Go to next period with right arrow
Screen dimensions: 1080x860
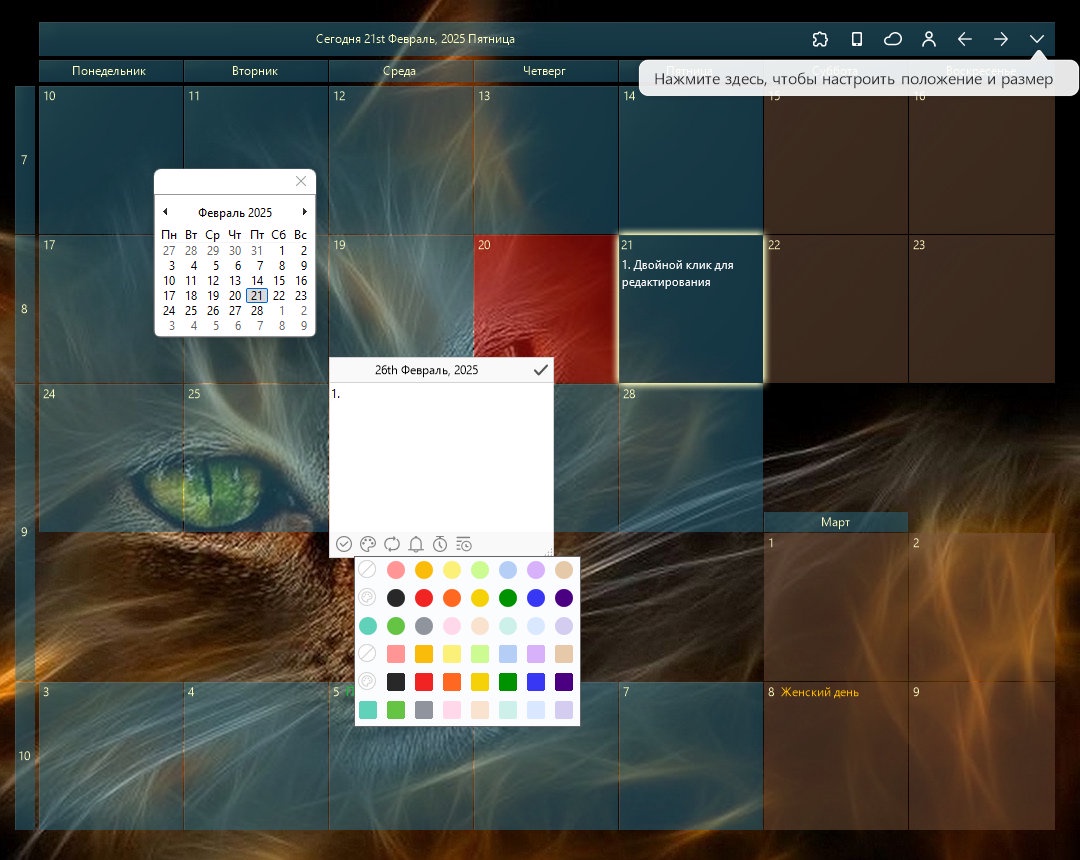click(x=1001, y=39)
